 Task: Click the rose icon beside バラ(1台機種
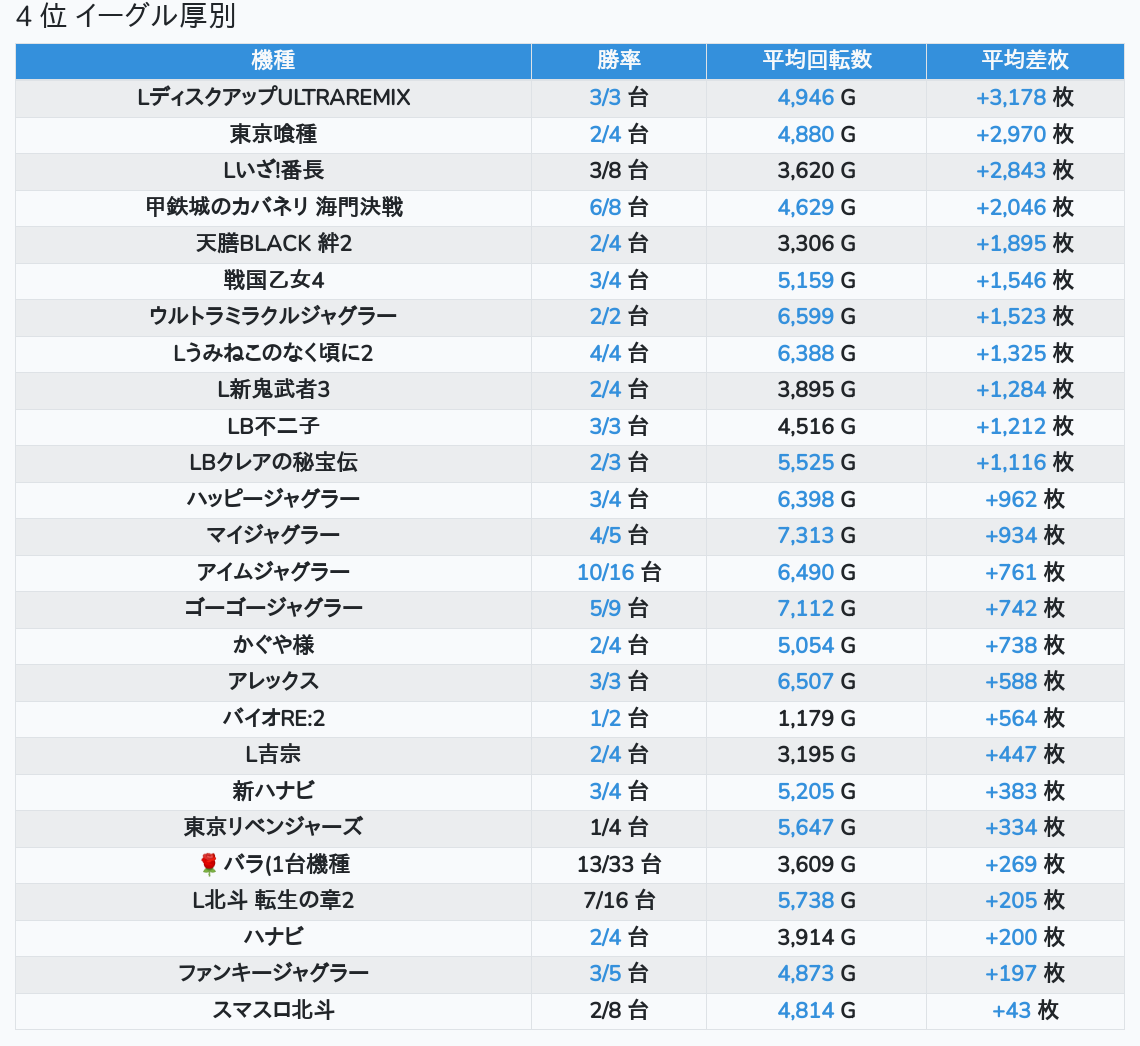[208, 864]
